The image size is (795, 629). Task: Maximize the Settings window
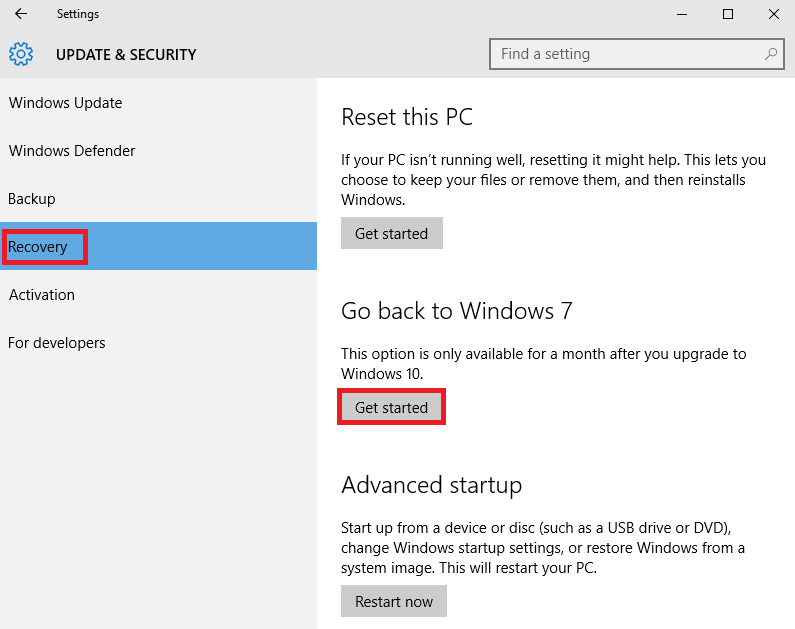(728, 14)
